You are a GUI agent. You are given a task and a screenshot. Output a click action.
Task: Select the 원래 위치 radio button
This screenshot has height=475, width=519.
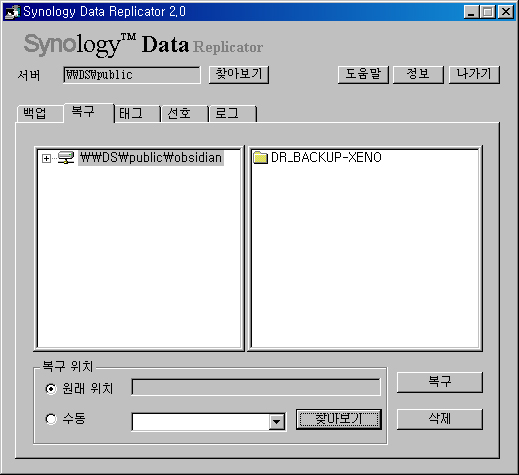[51, 389]
